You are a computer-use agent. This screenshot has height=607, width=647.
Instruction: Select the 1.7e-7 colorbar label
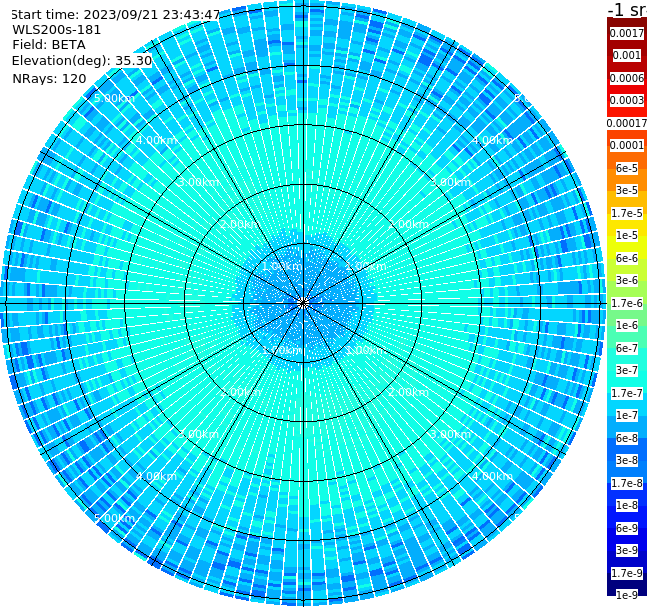point(627,393)
